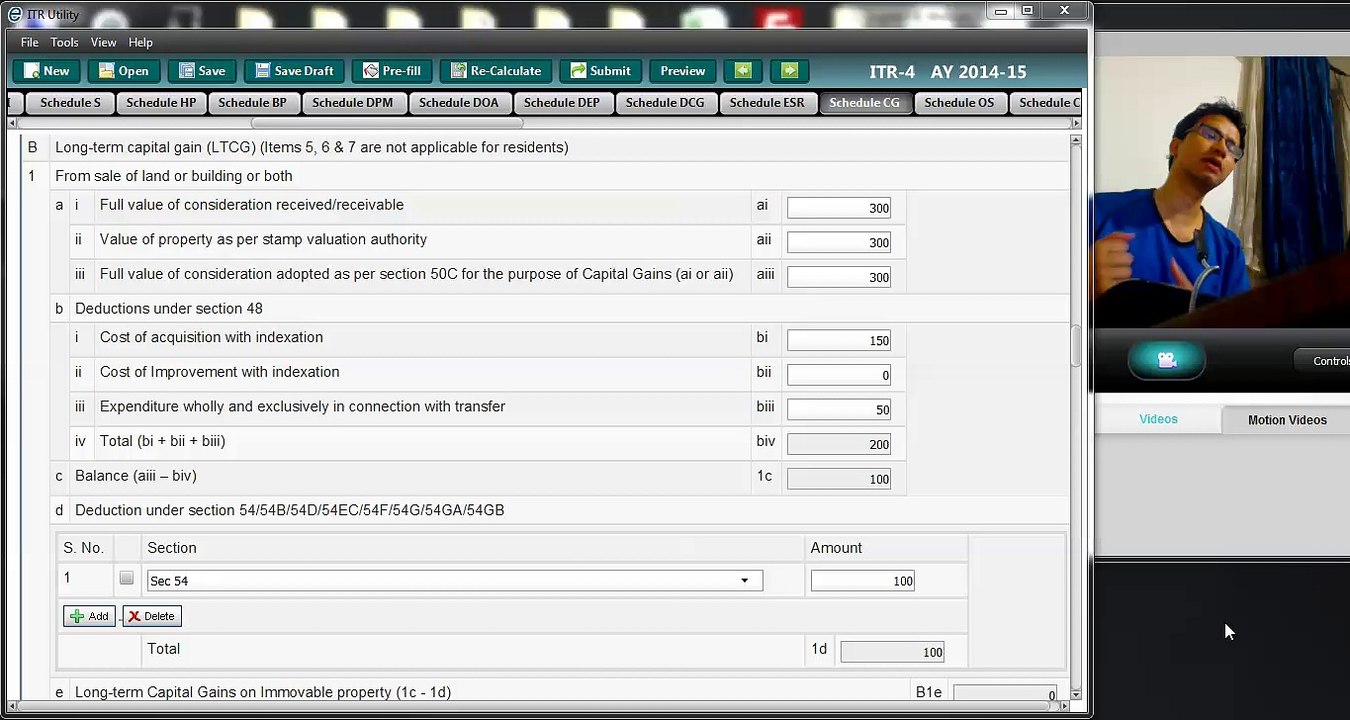Edit Sec 54 deduction amount field
This screenshot has height=720, width=1350.
tap(862, 581)
